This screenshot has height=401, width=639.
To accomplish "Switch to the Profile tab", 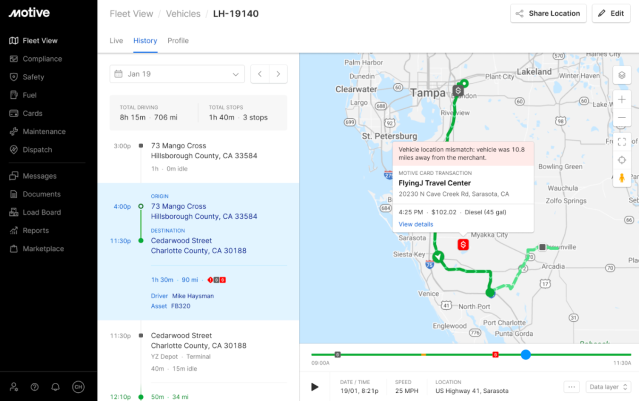I will click(178, 40).
